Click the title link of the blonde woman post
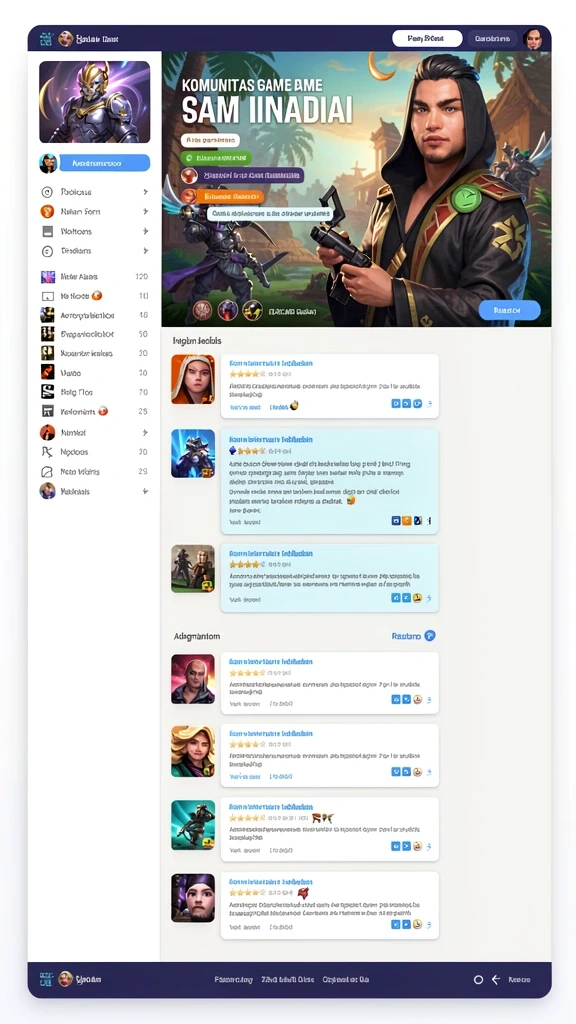 tap(271, 733)
